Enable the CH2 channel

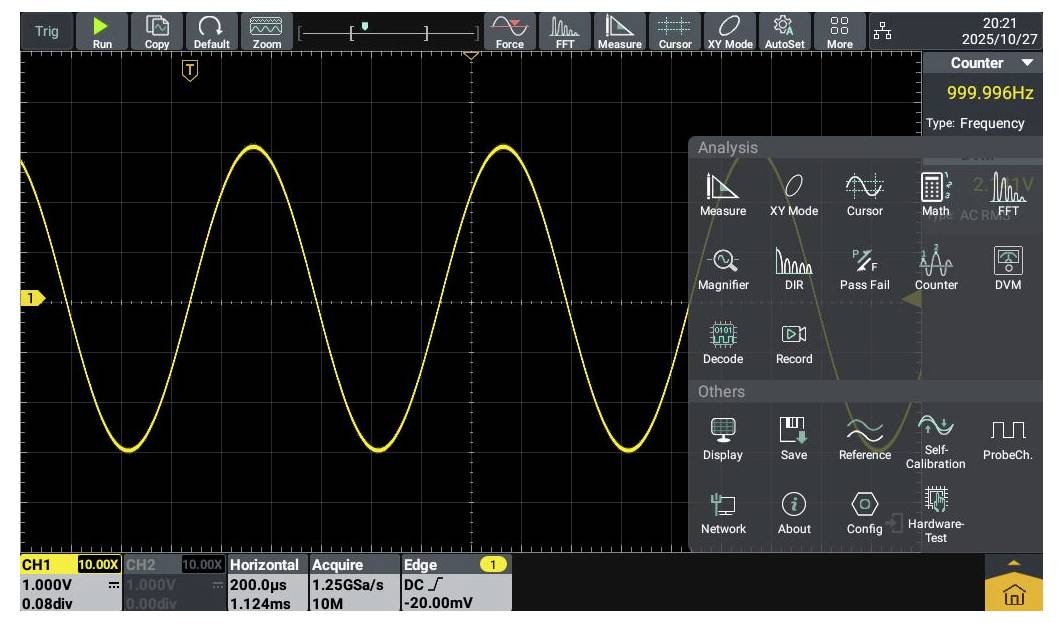pyautogui.click(x=150, y=566)
